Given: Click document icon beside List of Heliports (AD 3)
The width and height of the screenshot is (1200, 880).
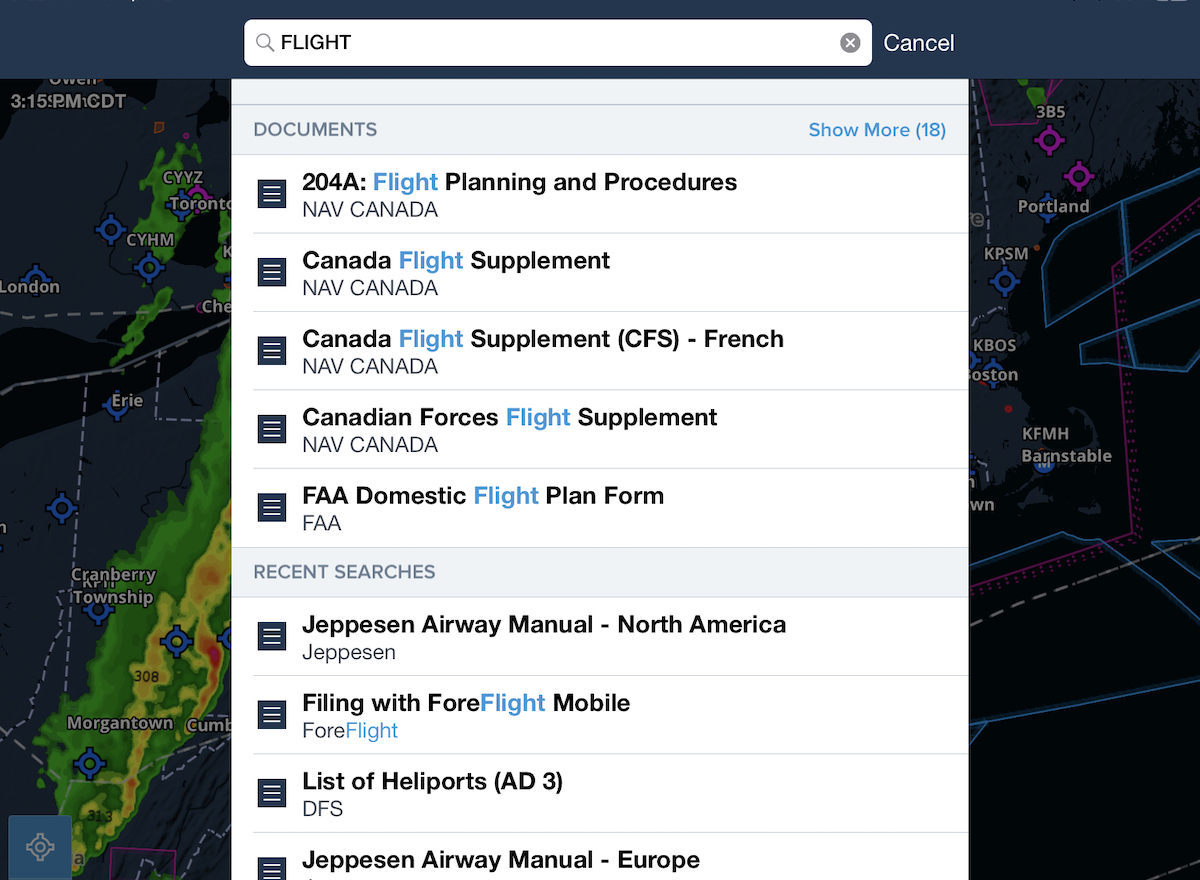Looking at the screenshot, I should [272, 793].
